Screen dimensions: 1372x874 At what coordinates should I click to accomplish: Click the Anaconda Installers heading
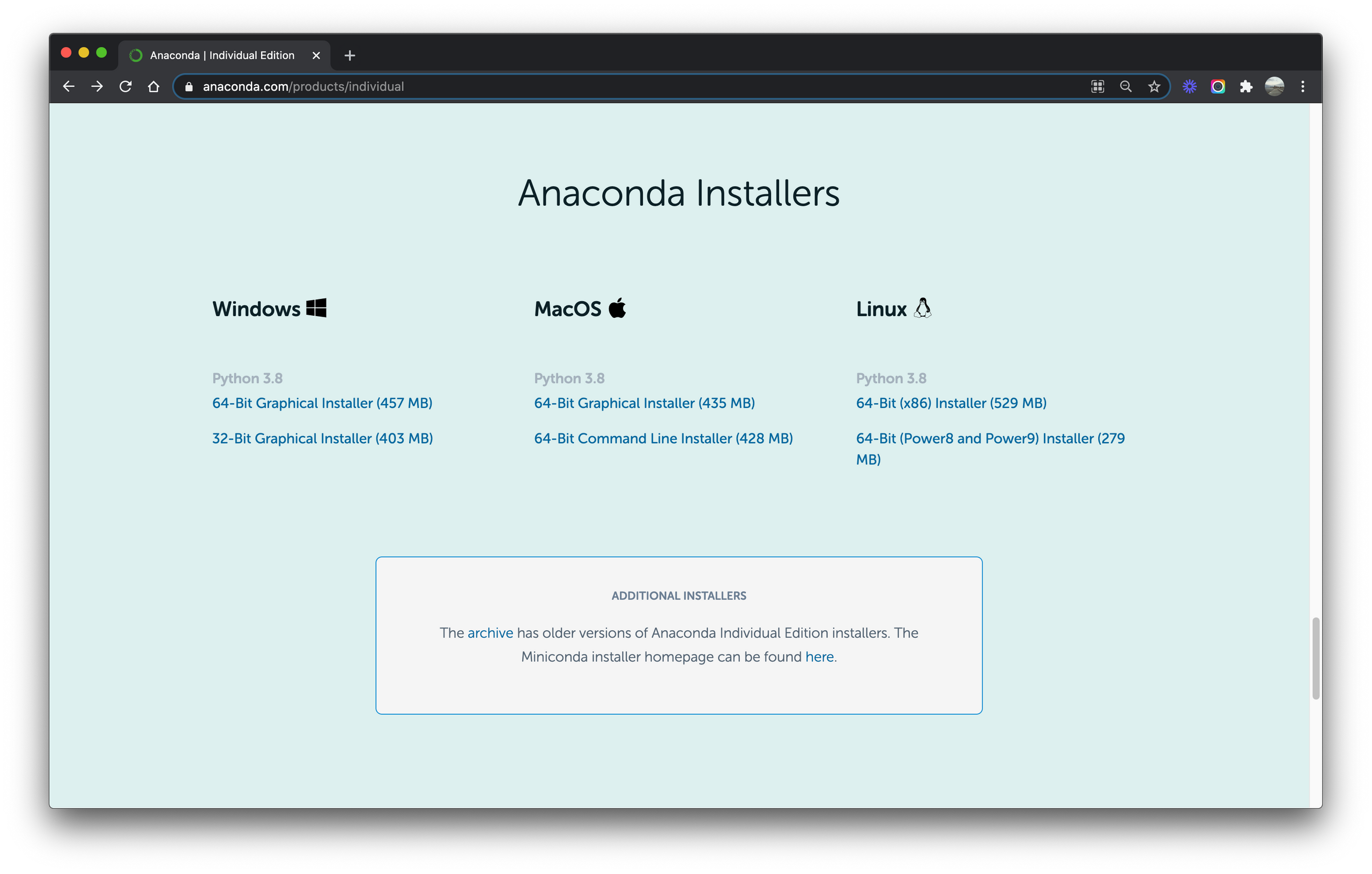pos(679,193)
